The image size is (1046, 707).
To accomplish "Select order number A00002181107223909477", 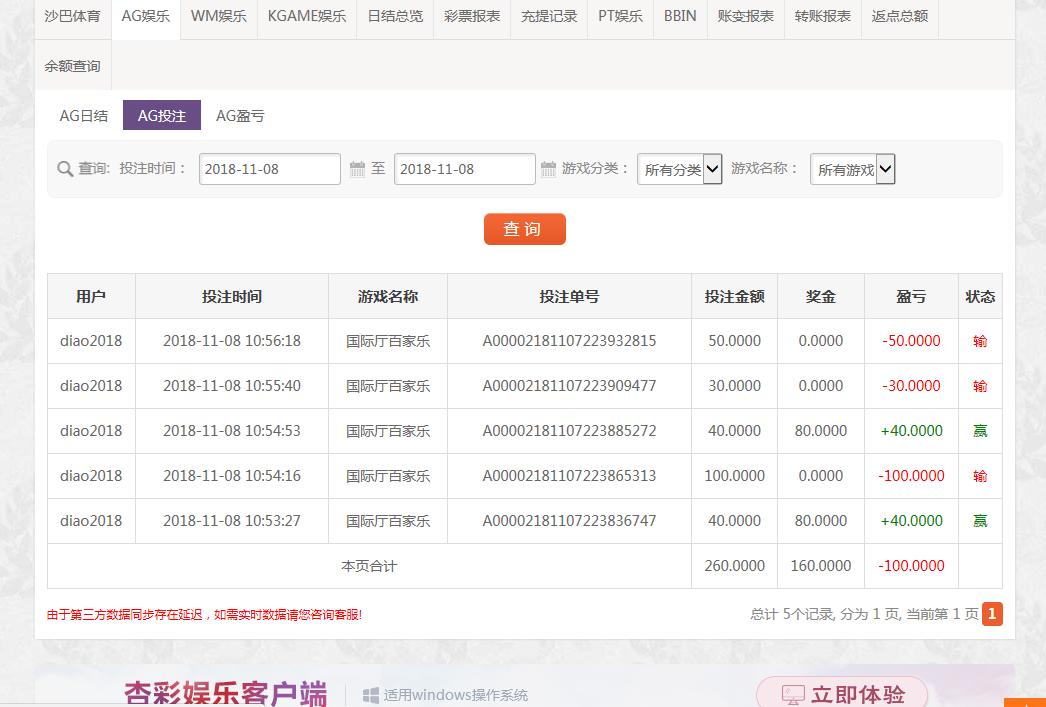I will (569, 386).
